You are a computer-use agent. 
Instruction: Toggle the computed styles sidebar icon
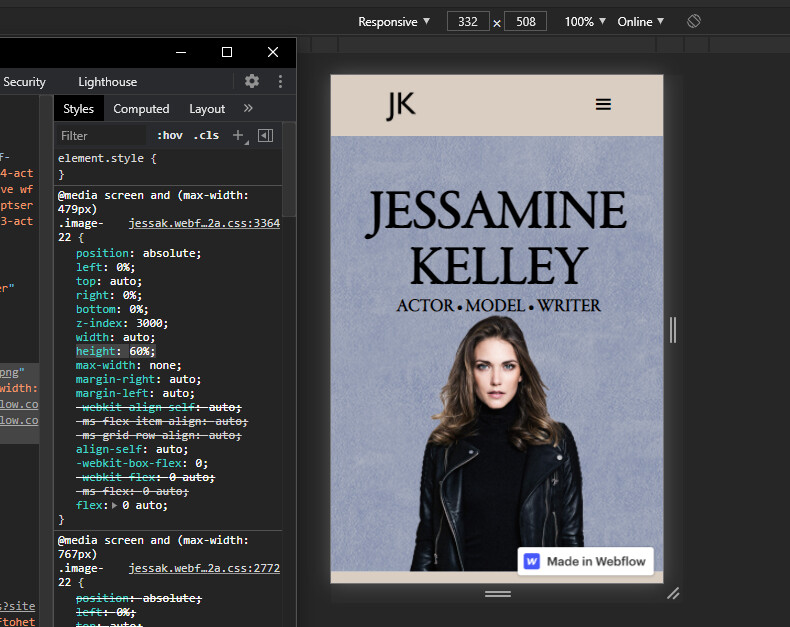point(265,135)
